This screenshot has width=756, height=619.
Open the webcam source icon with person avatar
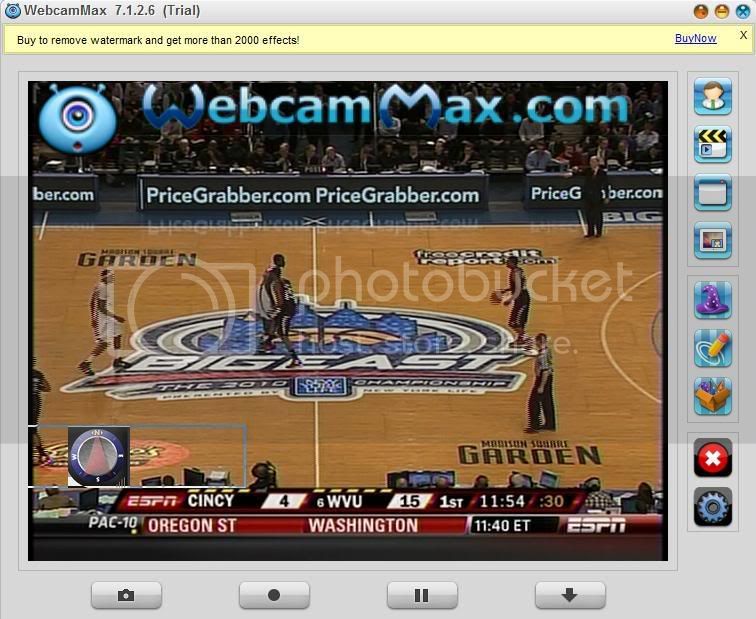click(713, 96)
